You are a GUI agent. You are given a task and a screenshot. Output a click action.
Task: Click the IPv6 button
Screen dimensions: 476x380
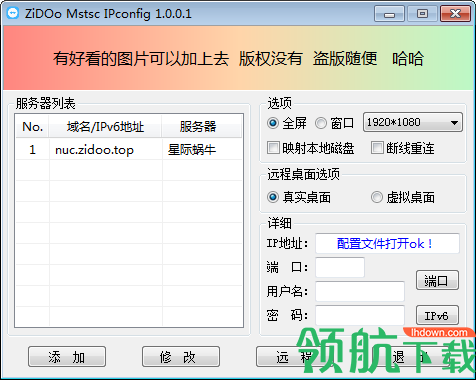(x=437, y=315)
